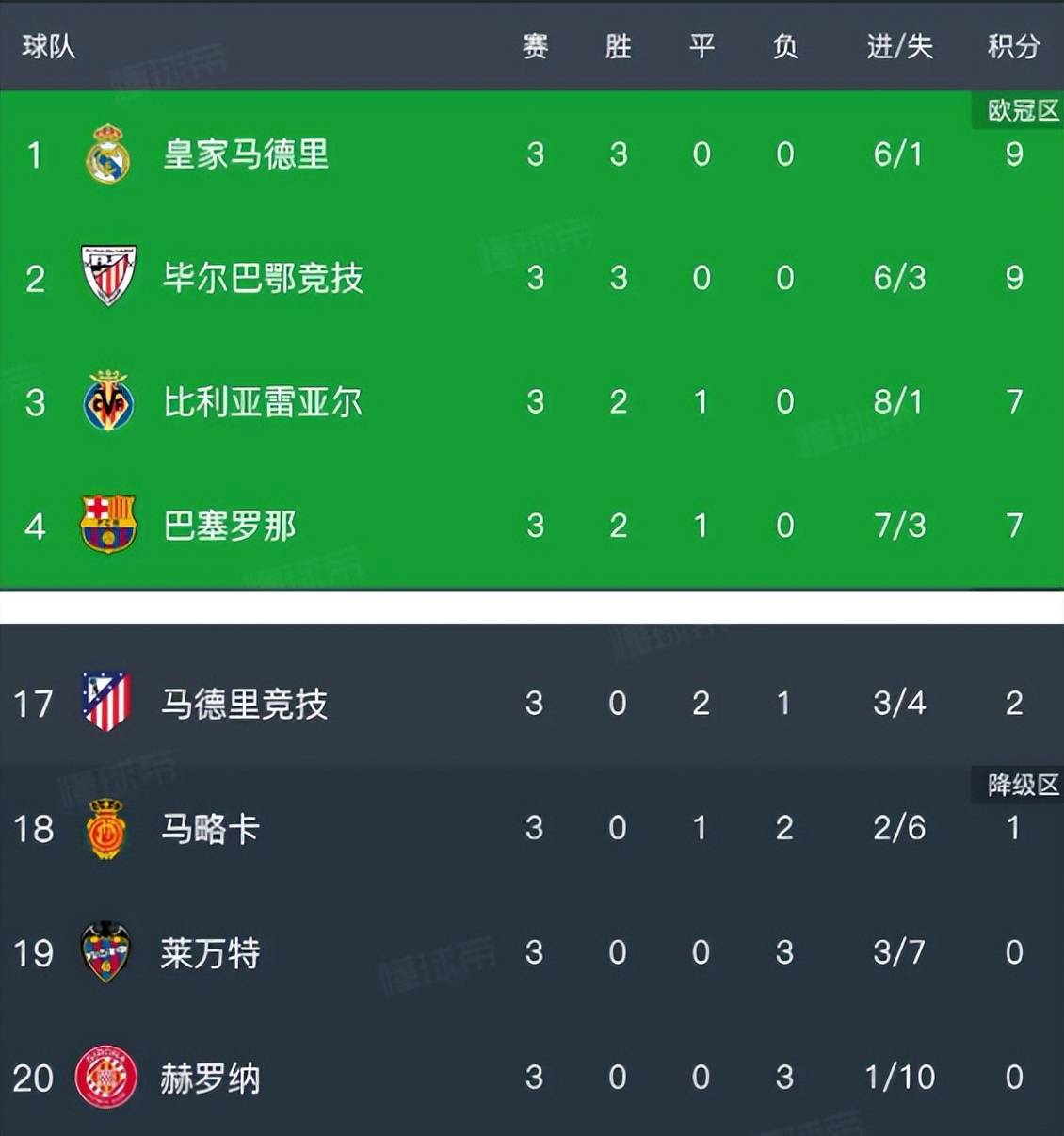
Task: Click the Barcelona club crest
Action: pos(108,524)
